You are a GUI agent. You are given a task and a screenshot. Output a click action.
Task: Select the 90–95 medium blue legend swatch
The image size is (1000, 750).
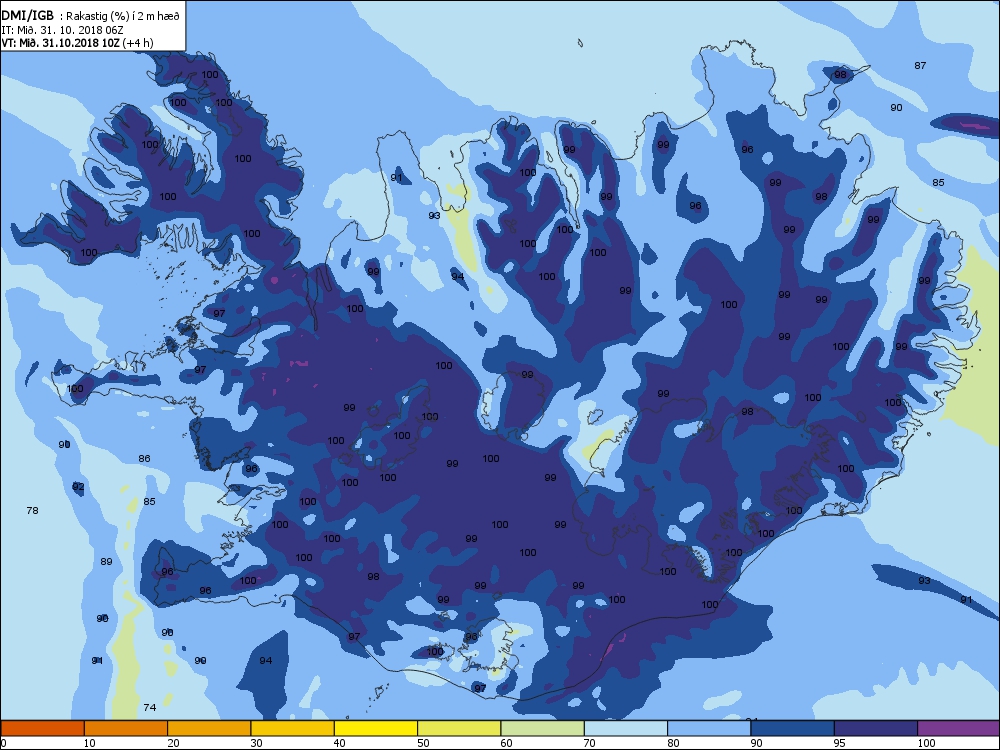[x=793, y=728]
